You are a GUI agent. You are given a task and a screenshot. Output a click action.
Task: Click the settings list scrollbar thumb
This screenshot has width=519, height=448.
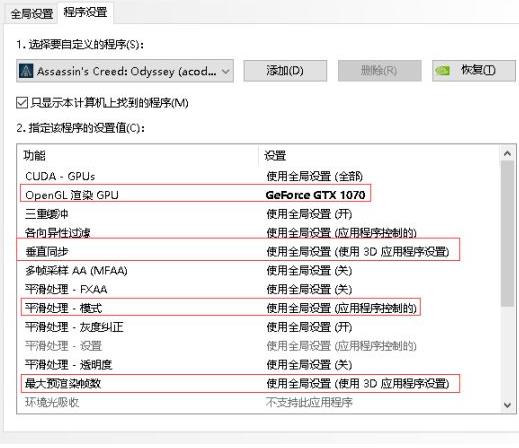[508, 233]
